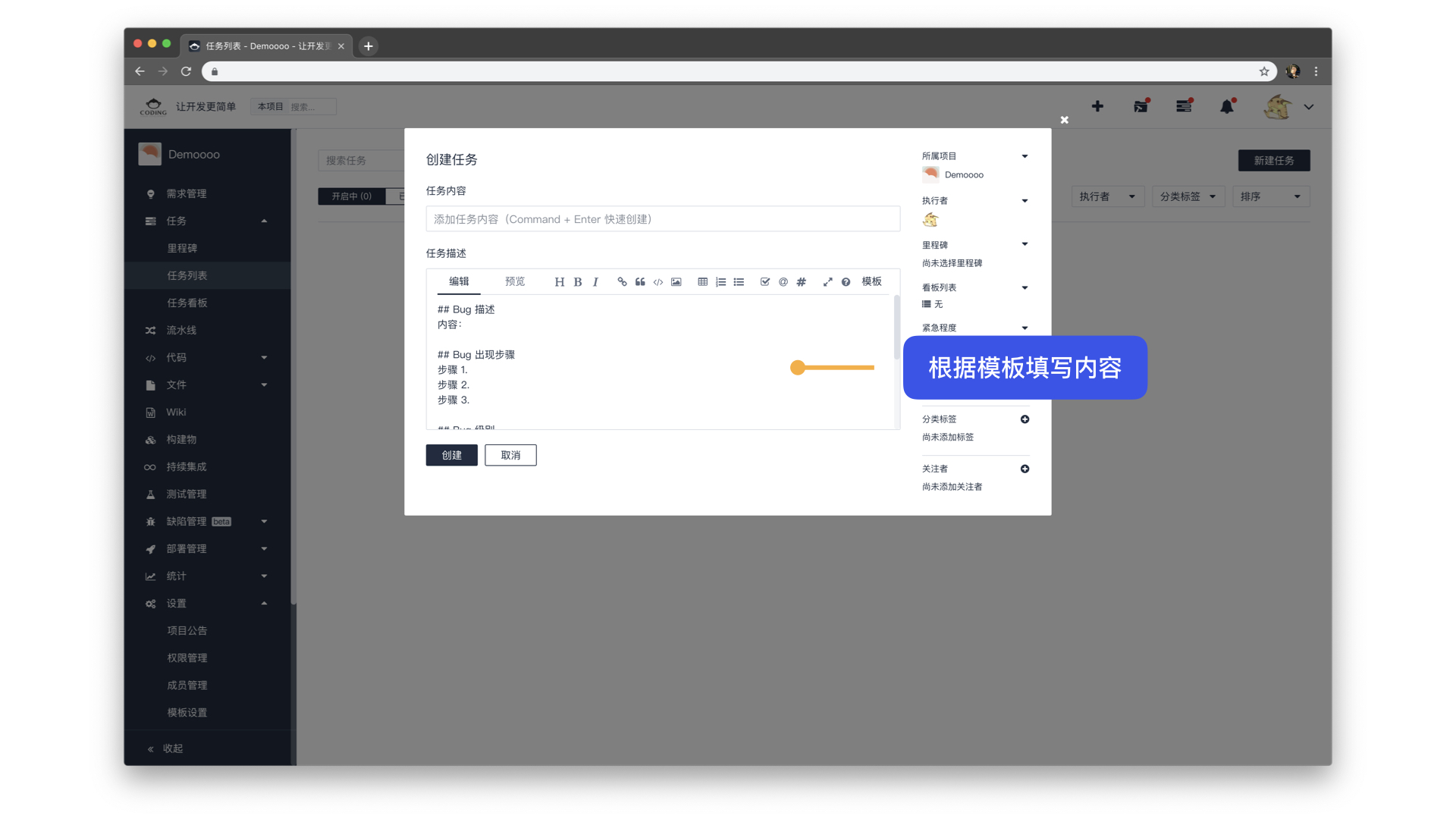1456x819 pixels.
Task: Add a watcher via the 关注者 plus icon
Action: pos(1025,469)
